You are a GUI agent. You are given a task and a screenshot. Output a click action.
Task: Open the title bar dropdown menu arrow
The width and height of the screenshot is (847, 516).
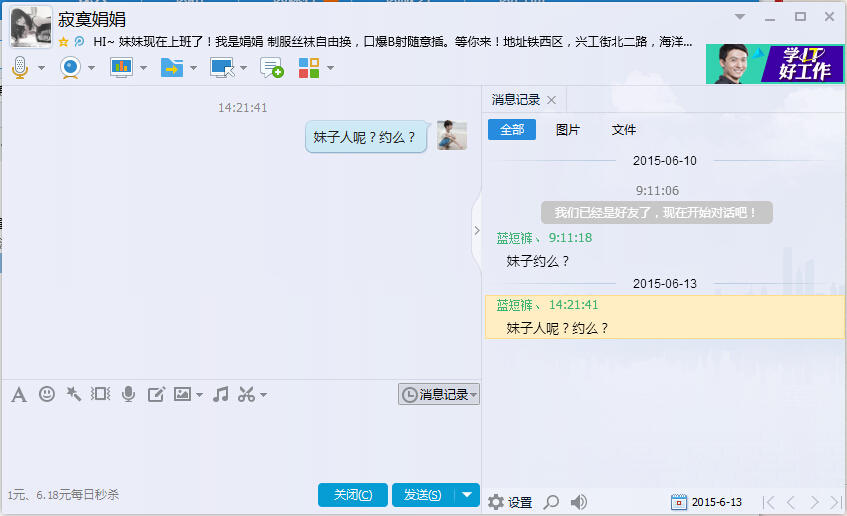[x=740, y=17]
